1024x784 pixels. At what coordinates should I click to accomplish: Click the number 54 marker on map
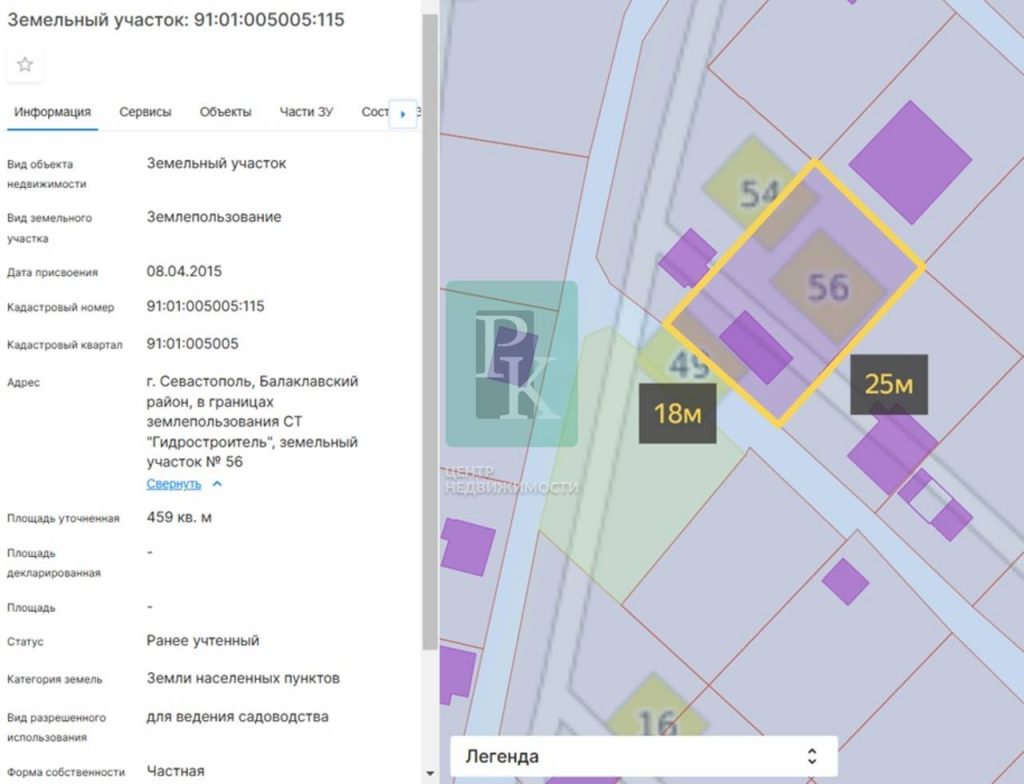pos(759,193)
